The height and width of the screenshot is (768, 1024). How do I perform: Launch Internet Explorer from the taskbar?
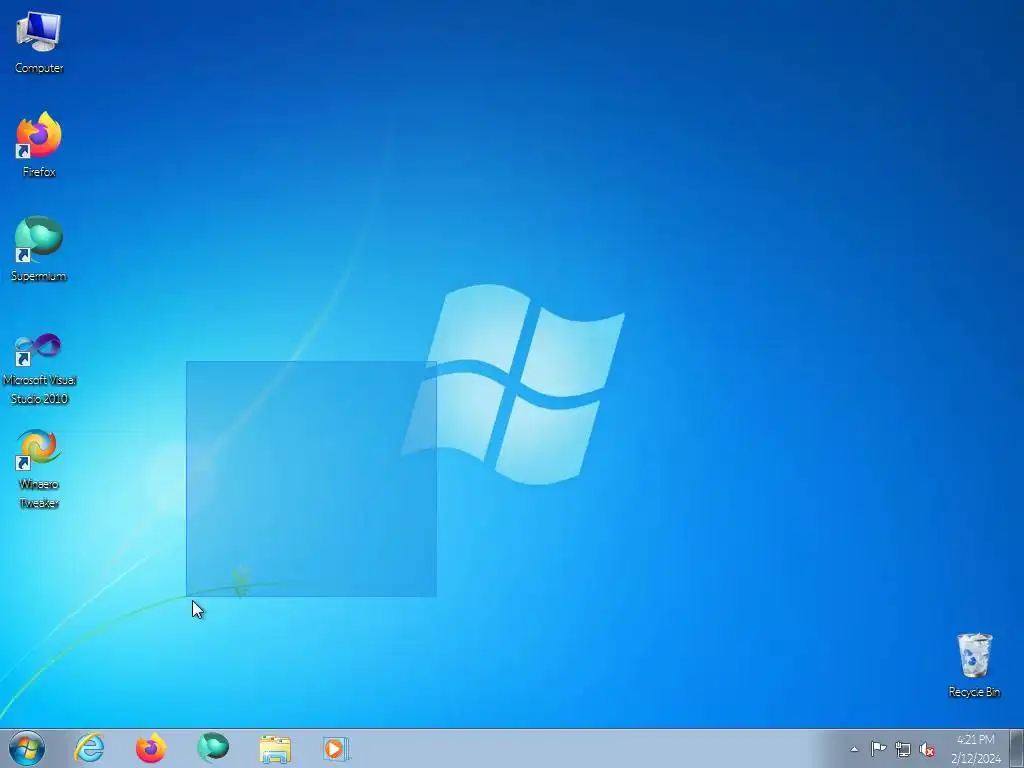[89, 748]
